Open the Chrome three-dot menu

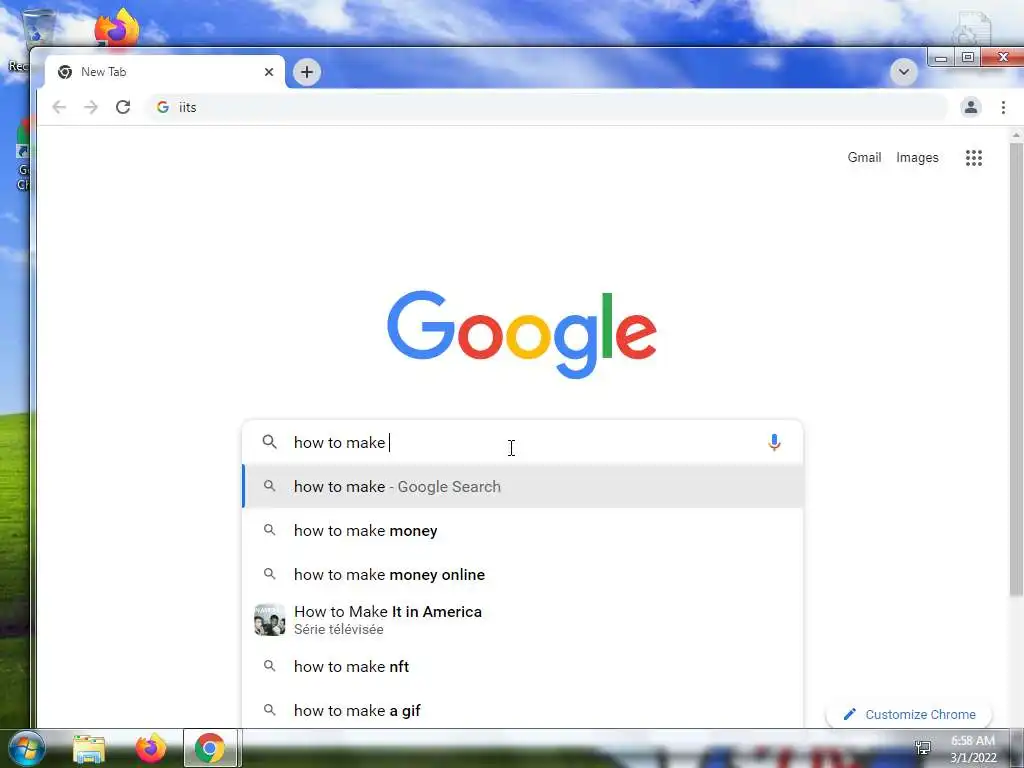point(1003,107)
